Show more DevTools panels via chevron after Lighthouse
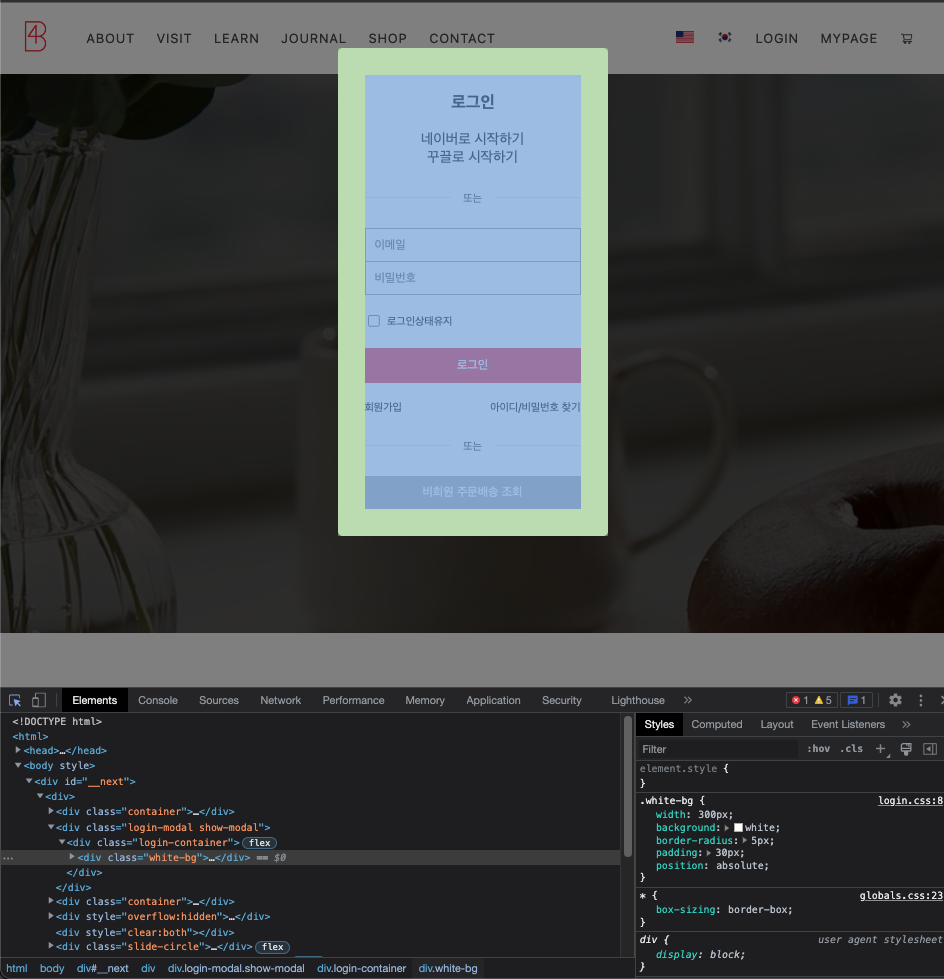The width and height of the screenshot is (944, 979). point(687,701)
